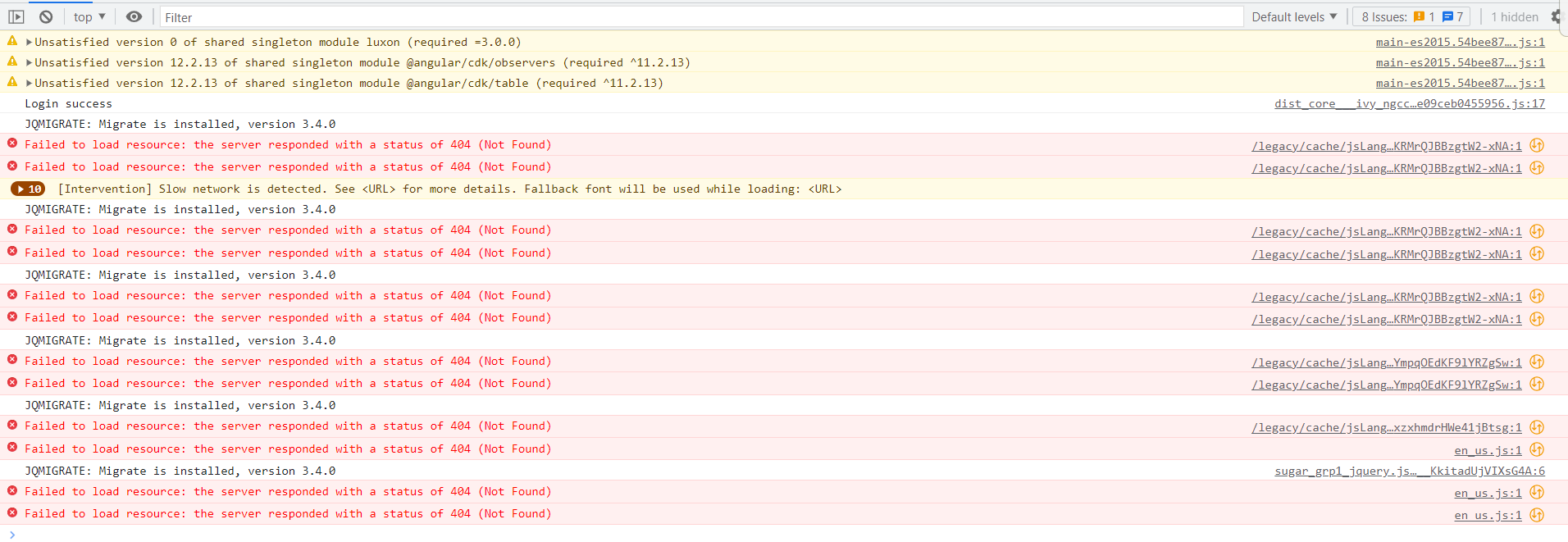Open the 8 Issues button
The image size is (1568, 542).
coord(1410,16)
